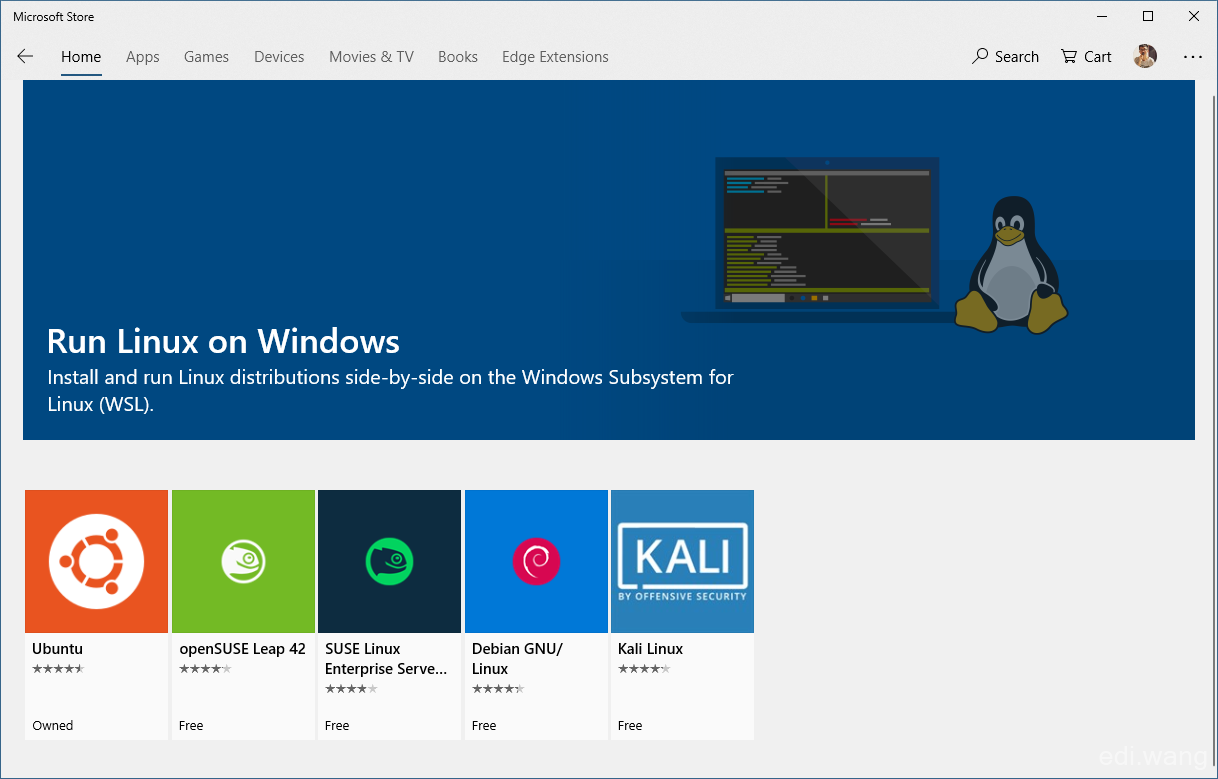
Task: Open the openSUSE Leap 42 tile
Action: click(x=243, y=614)
